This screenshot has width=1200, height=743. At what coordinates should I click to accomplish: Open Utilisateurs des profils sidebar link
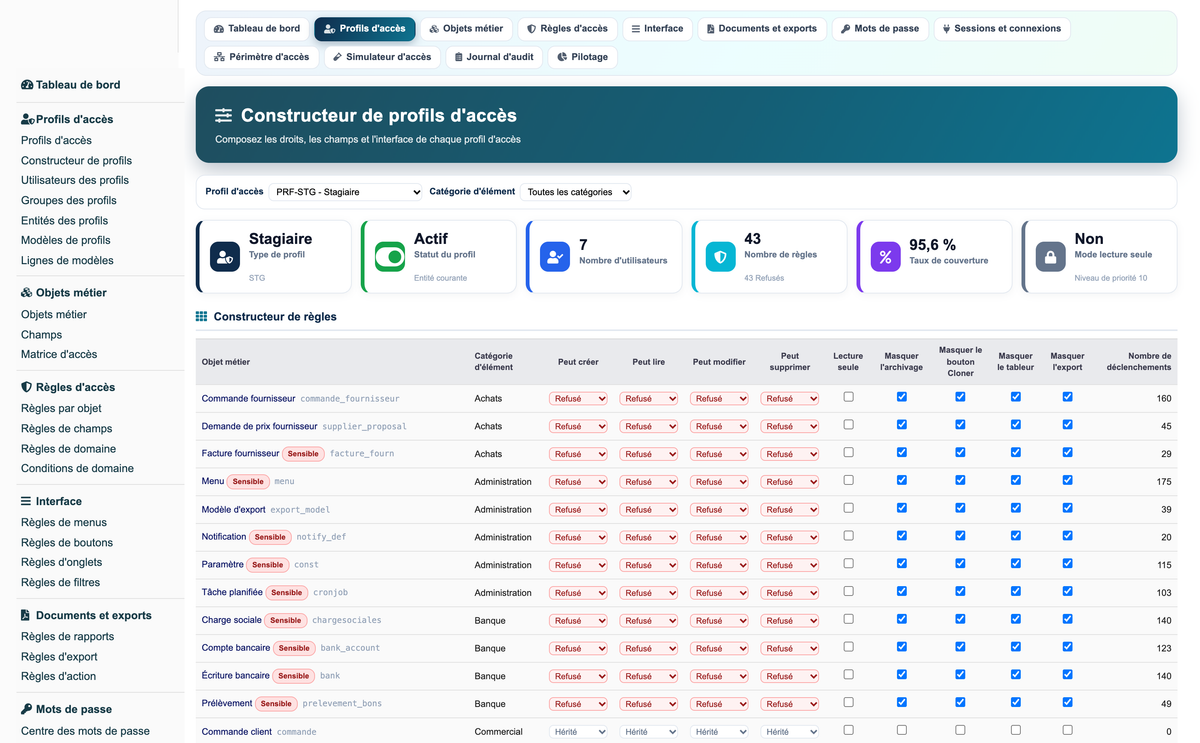75,181
